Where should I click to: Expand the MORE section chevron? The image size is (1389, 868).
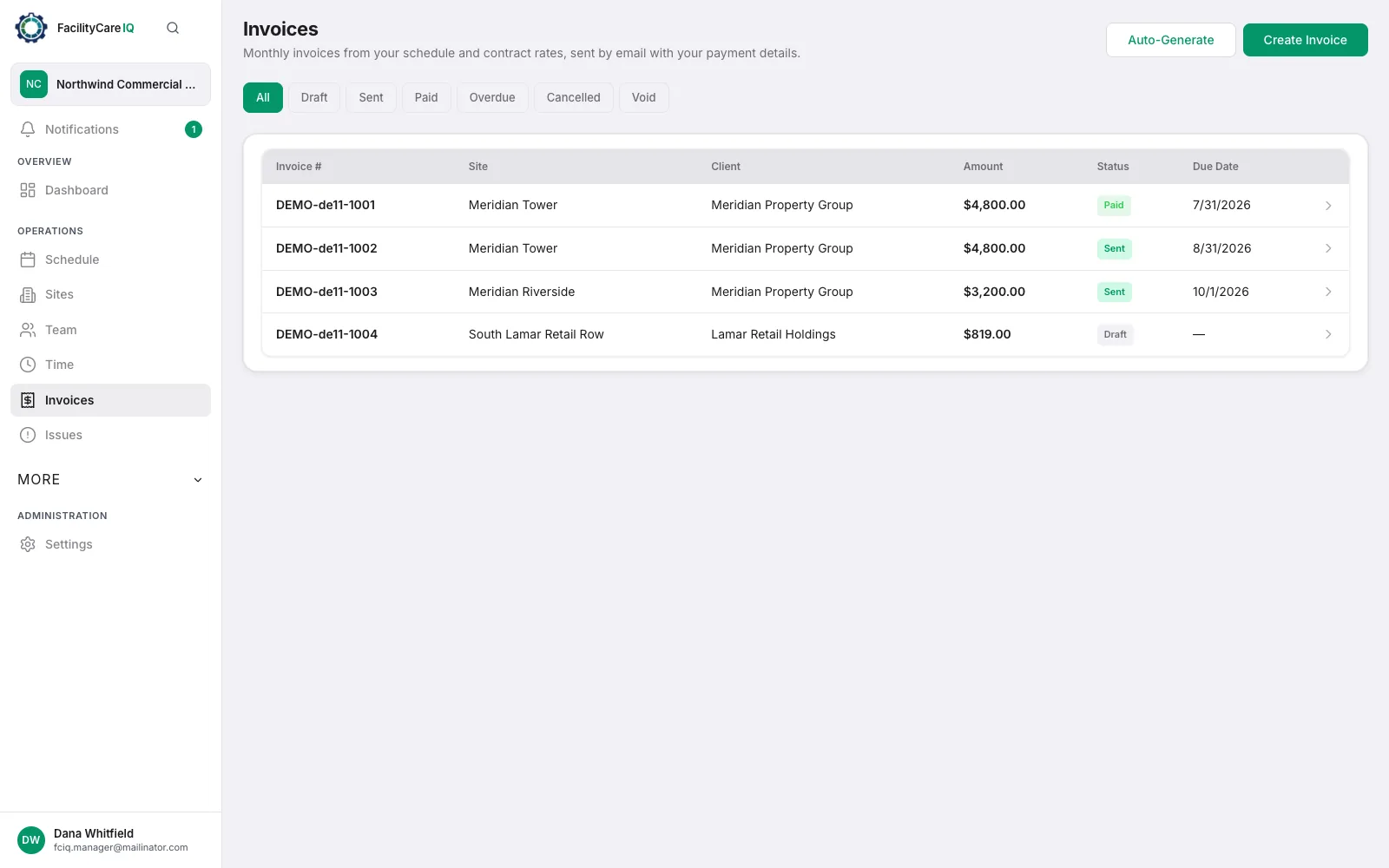click(198, 480)
